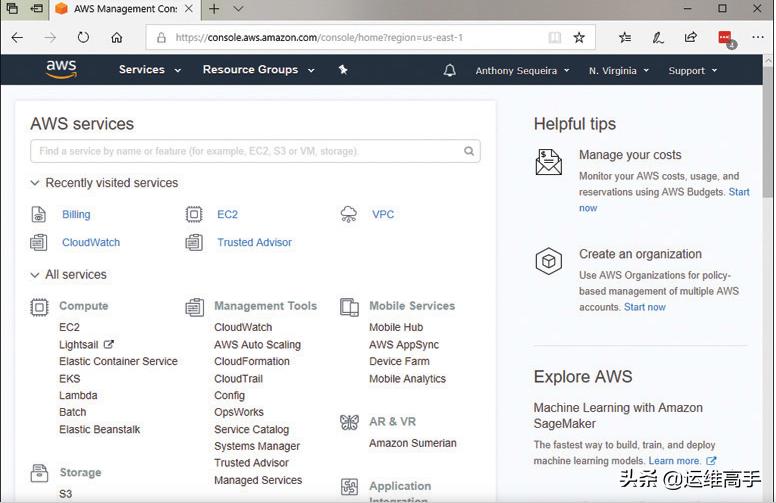Open CloudTrail service link
The image size is (776, 503).
[x=239, y=379]
